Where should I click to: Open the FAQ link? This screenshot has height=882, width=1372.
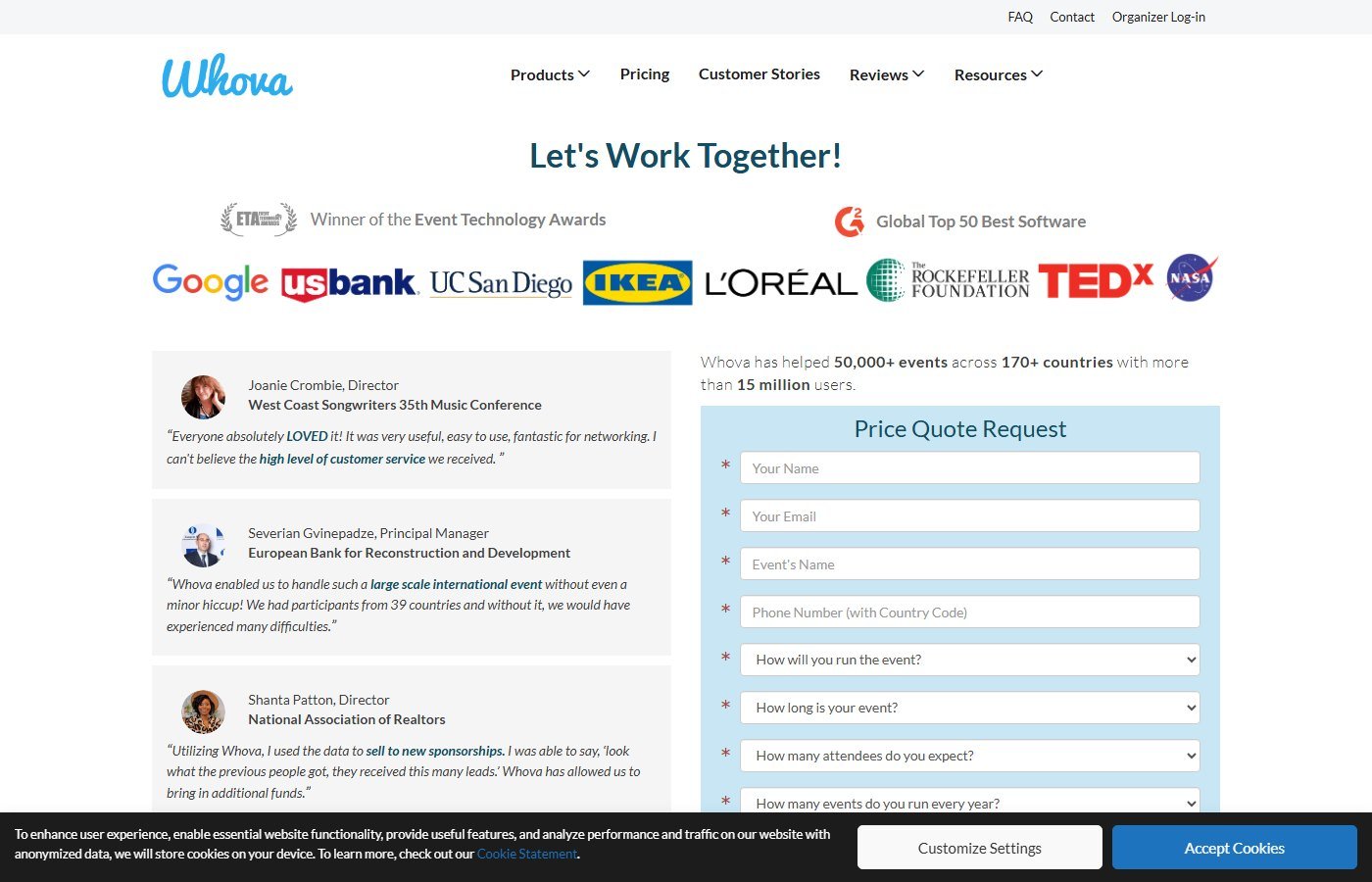point(1020,17)
